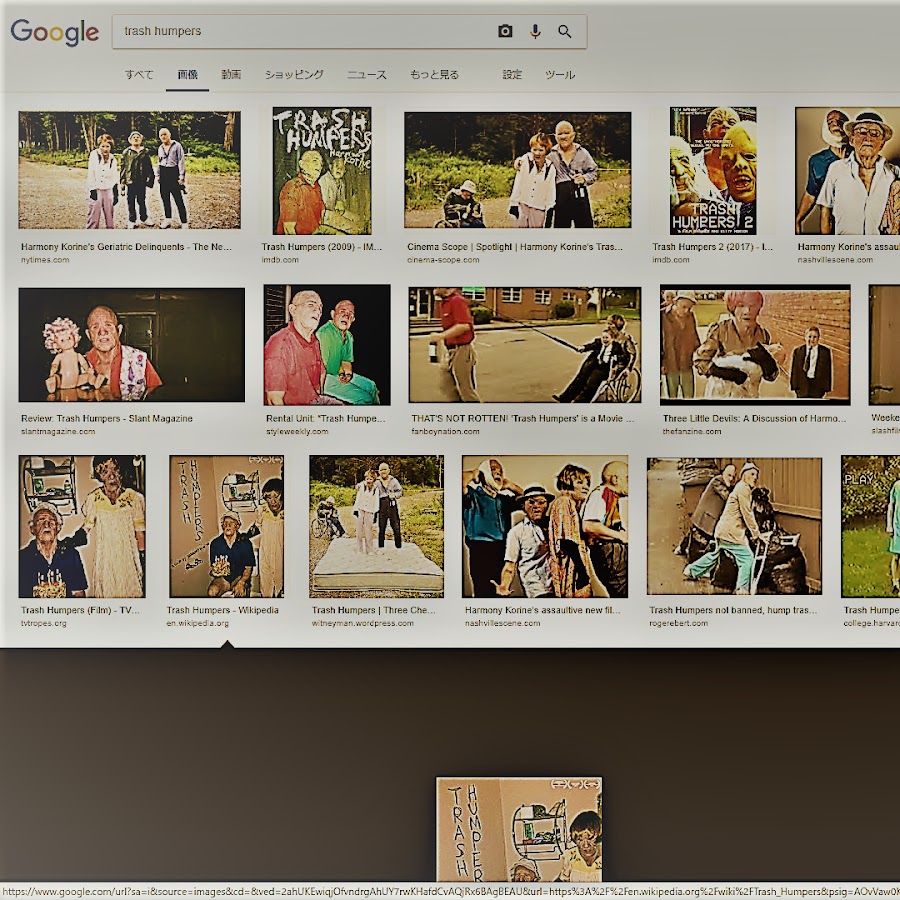Image resolution: width=900 pixels, height=900 pixels.
Task: Click 'Trash Humpers | Three Che...' caption
Action: 374,610
